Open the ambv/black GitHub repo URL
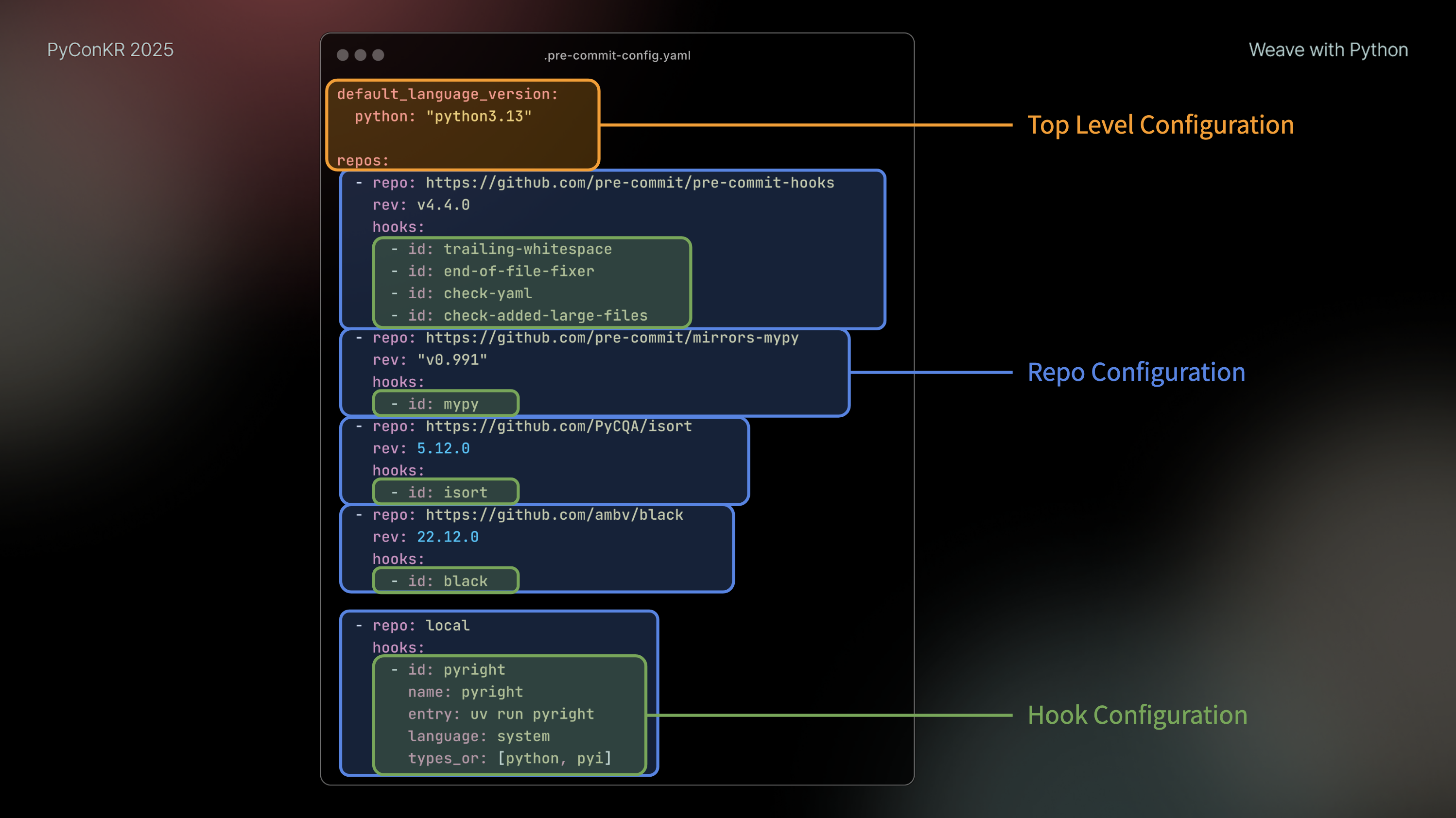Image resolution: width=1456 pixels, height=818 pixels. [554, 514]
